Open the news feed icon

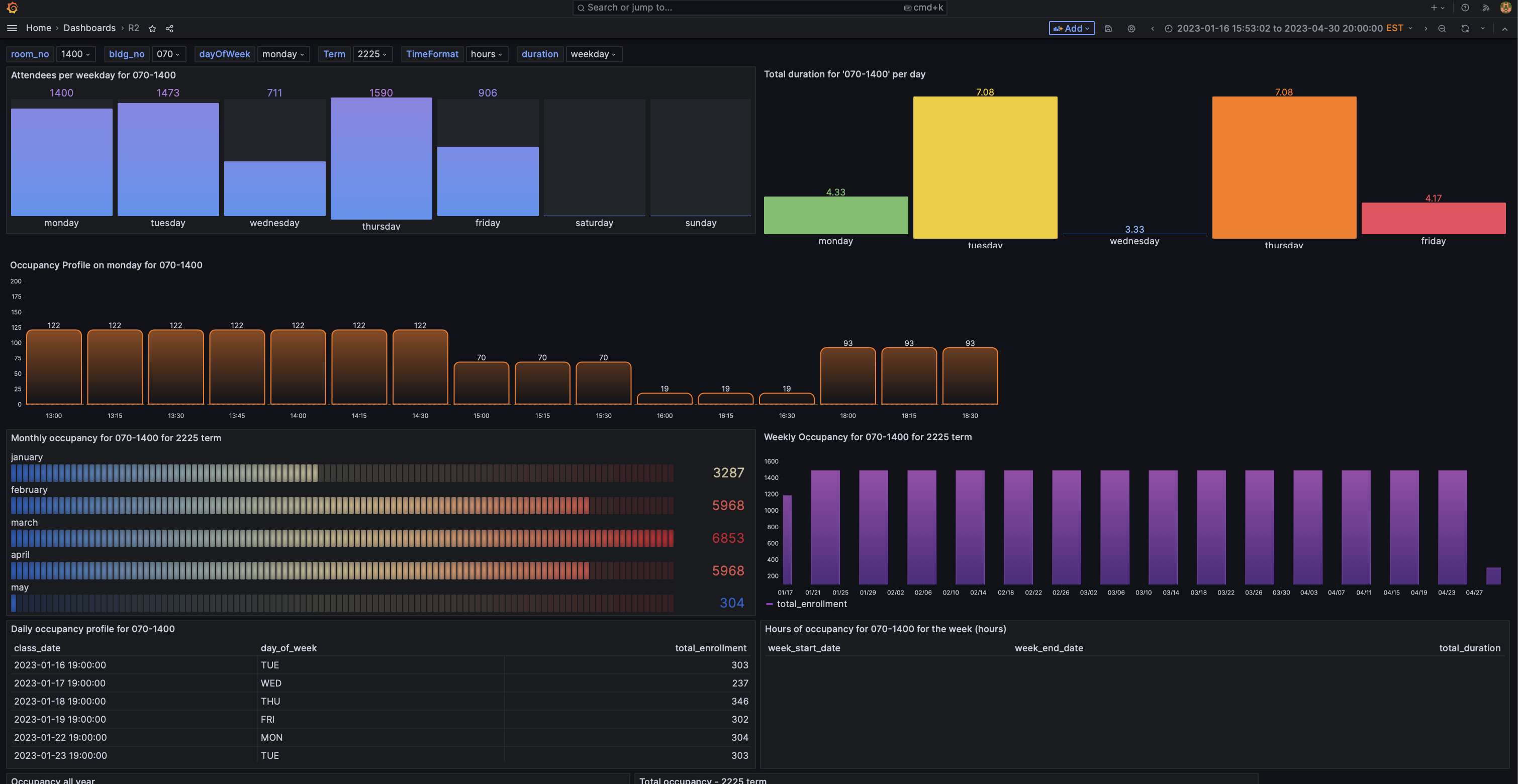click(x=1486, y=8)
